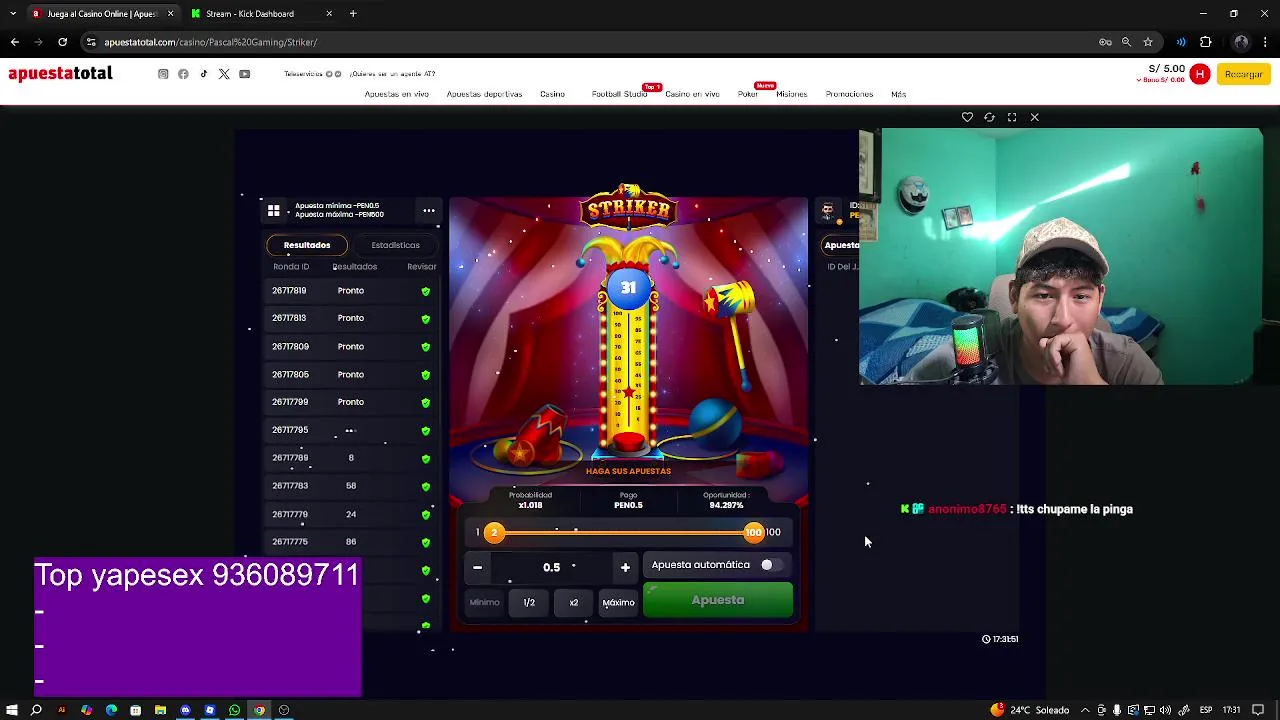Screen dimensions: 1280x720
Task: Expand the Más menu
Action: pyautogui.click(x=898, y=94)
